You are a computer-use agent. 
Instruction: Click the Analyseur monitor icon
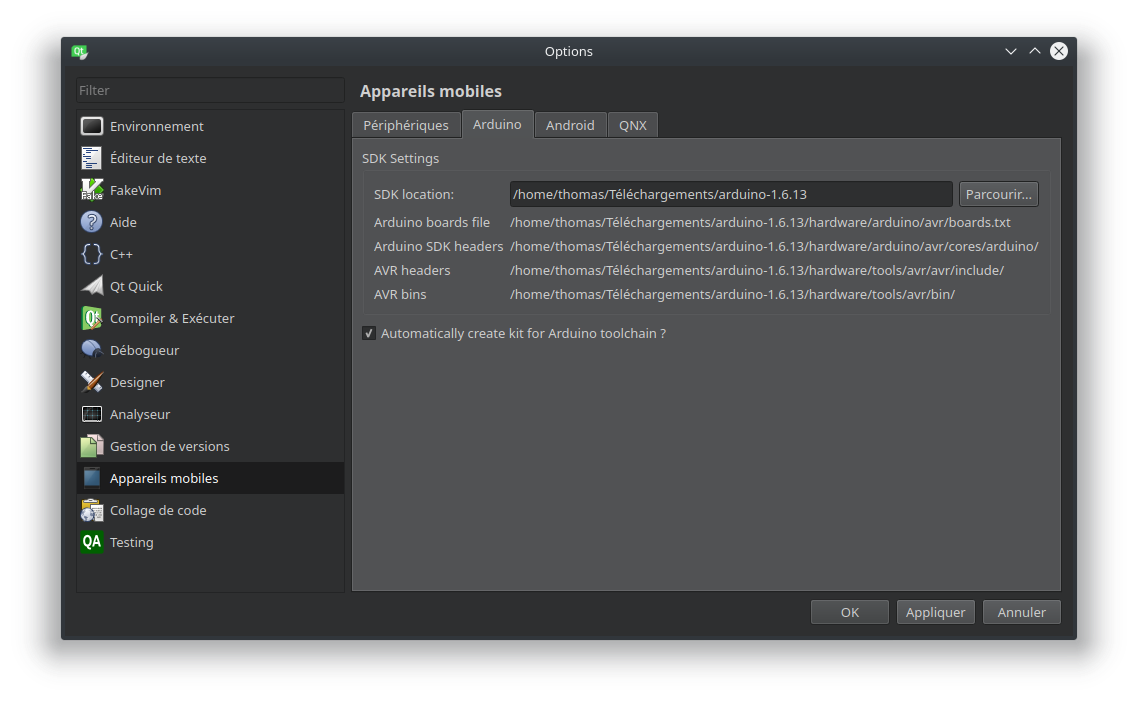coord(91,414)
